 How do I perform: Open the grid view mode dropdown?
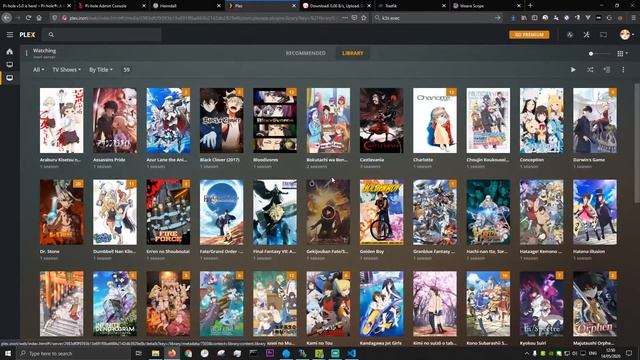tap(622, 53)
